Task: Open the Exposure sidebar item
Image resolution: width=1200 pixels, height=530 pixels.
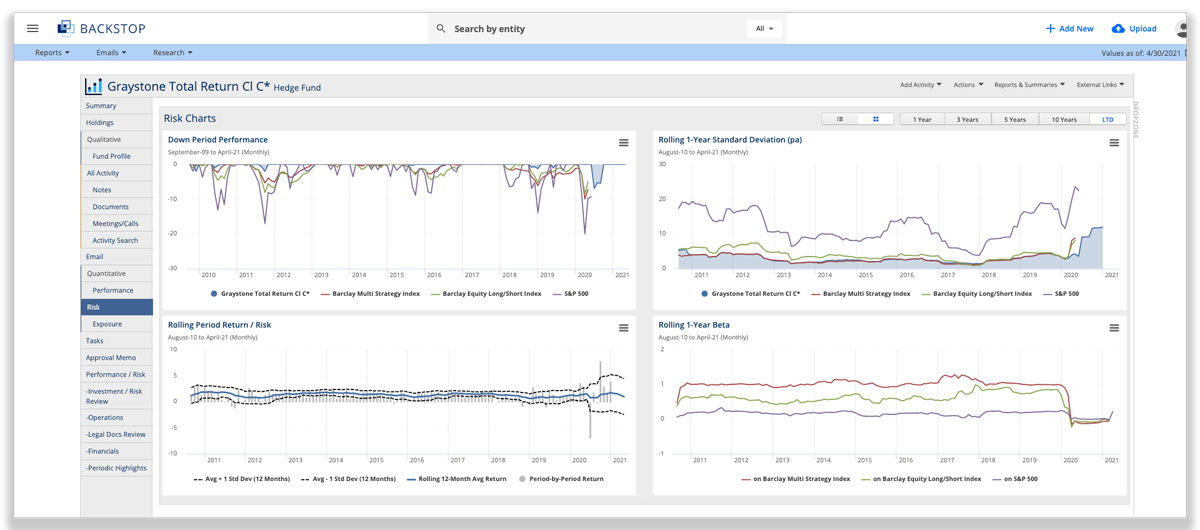Action: tap(117, 324)
